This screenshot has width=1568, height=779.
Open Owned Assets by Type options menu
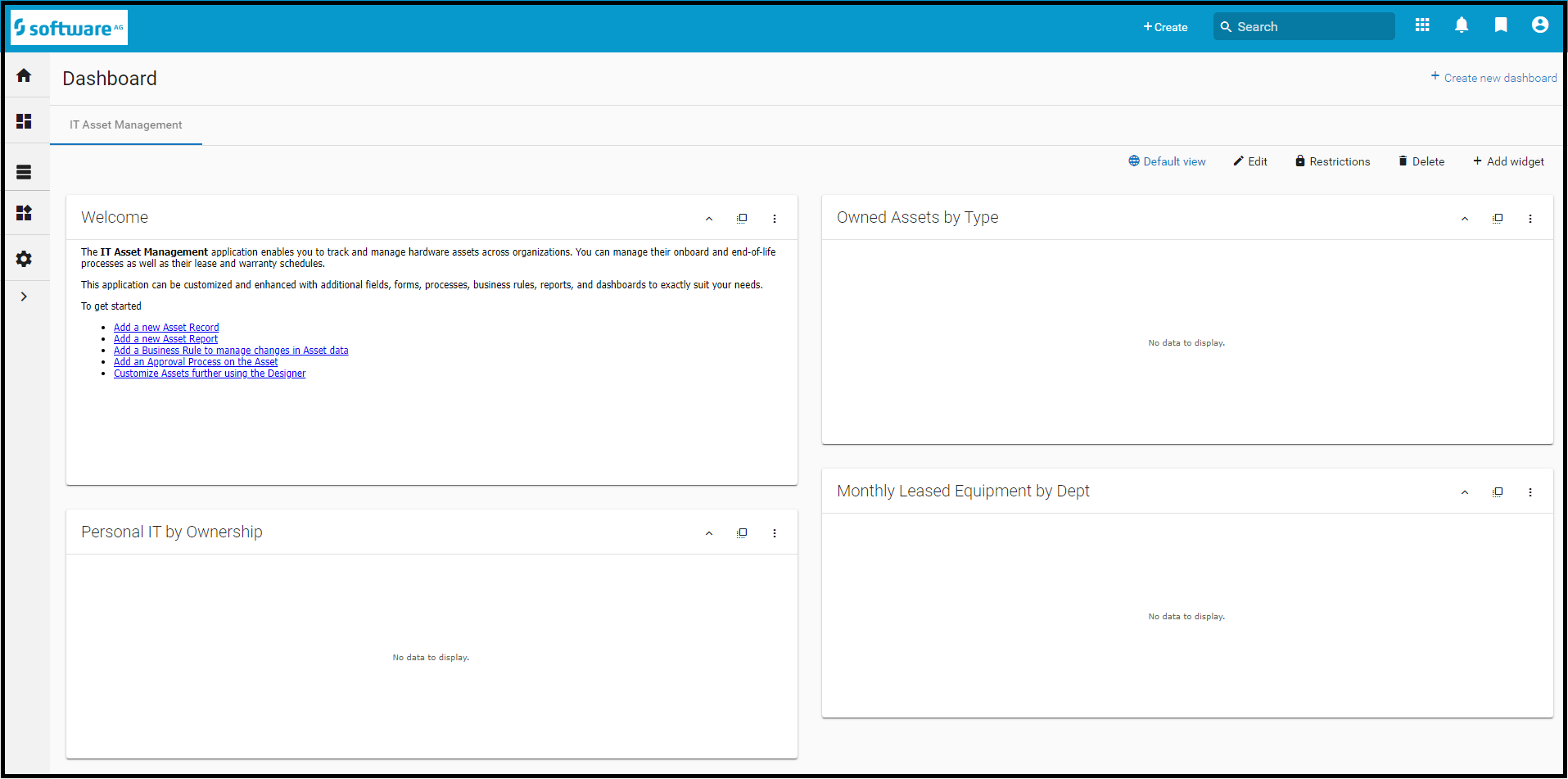point(1530,219)
